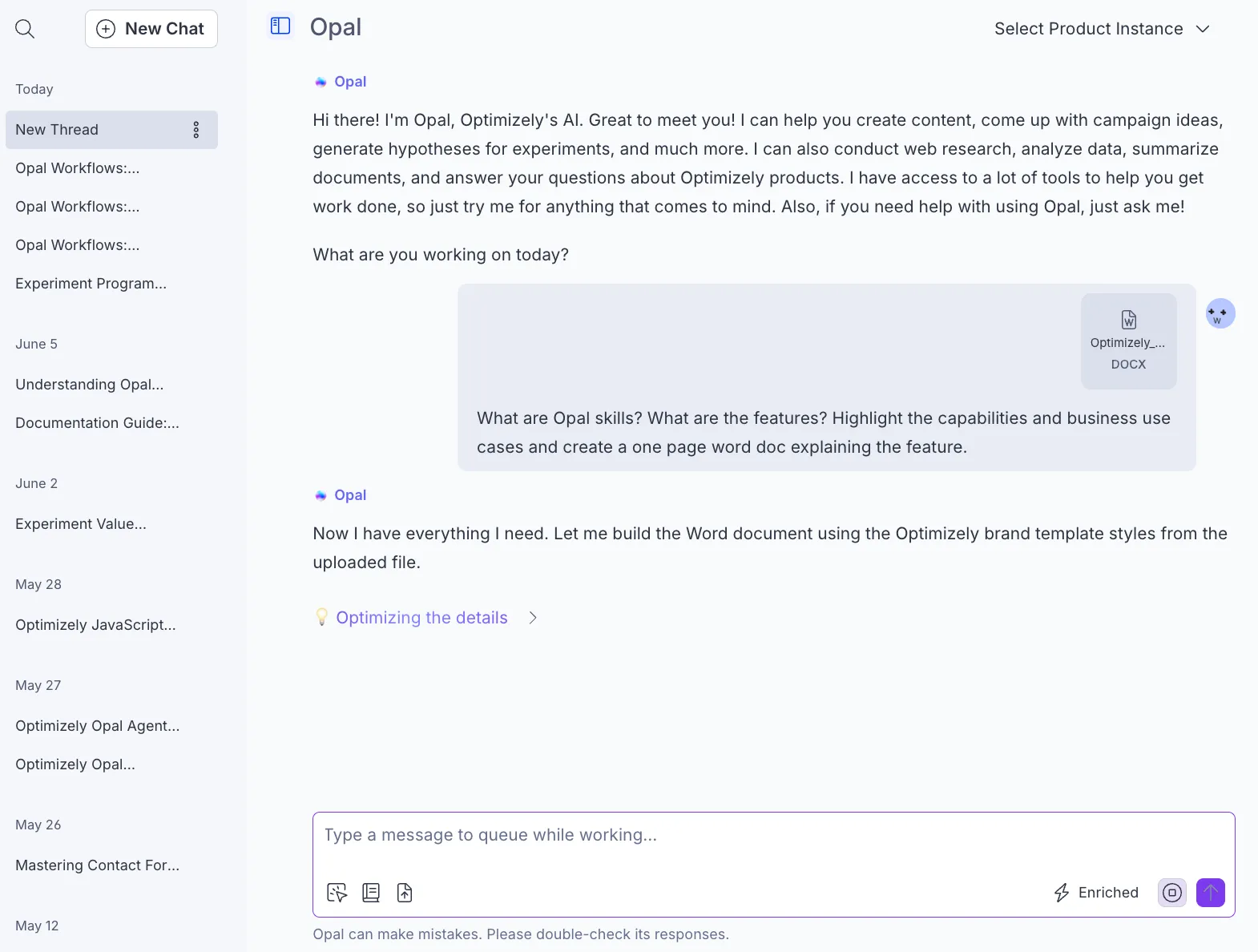Click the search magnifier icon

click(25, 29)
